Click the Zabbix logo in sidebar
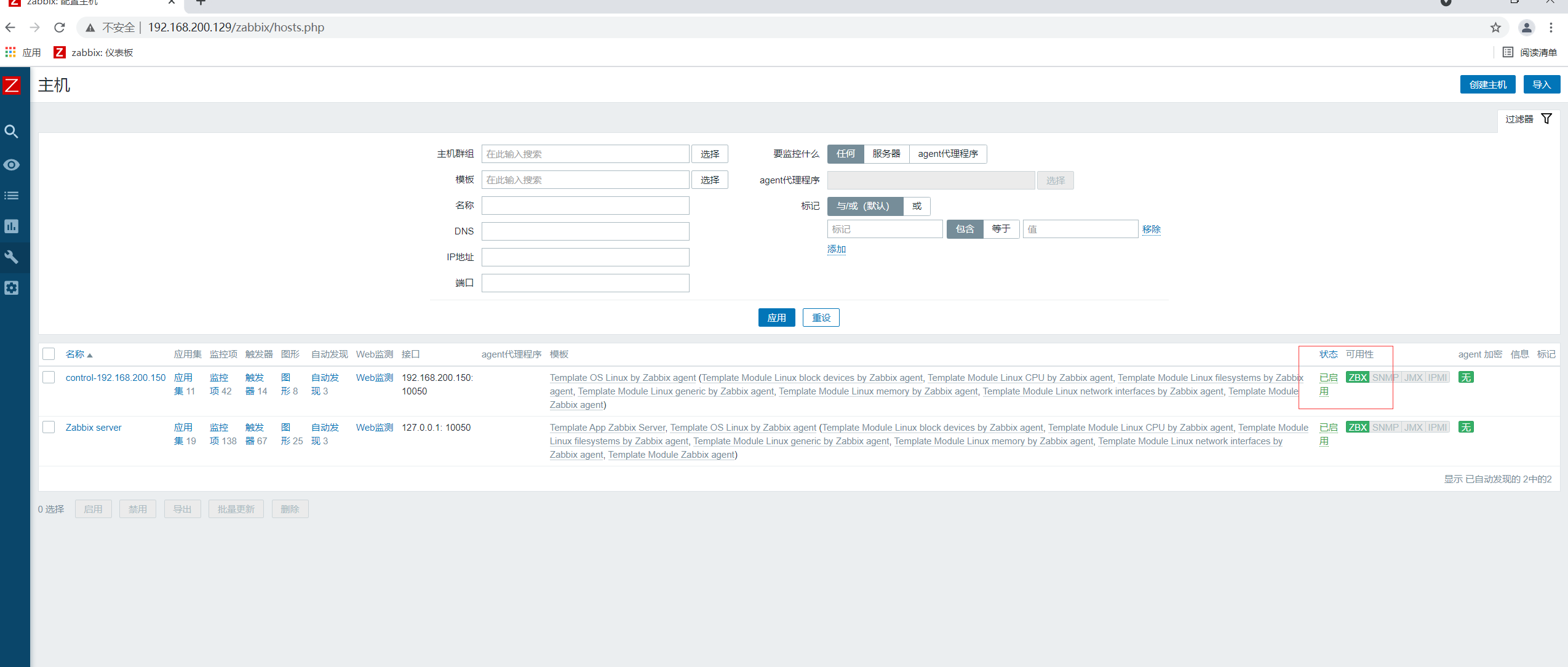 click(12, 85)
